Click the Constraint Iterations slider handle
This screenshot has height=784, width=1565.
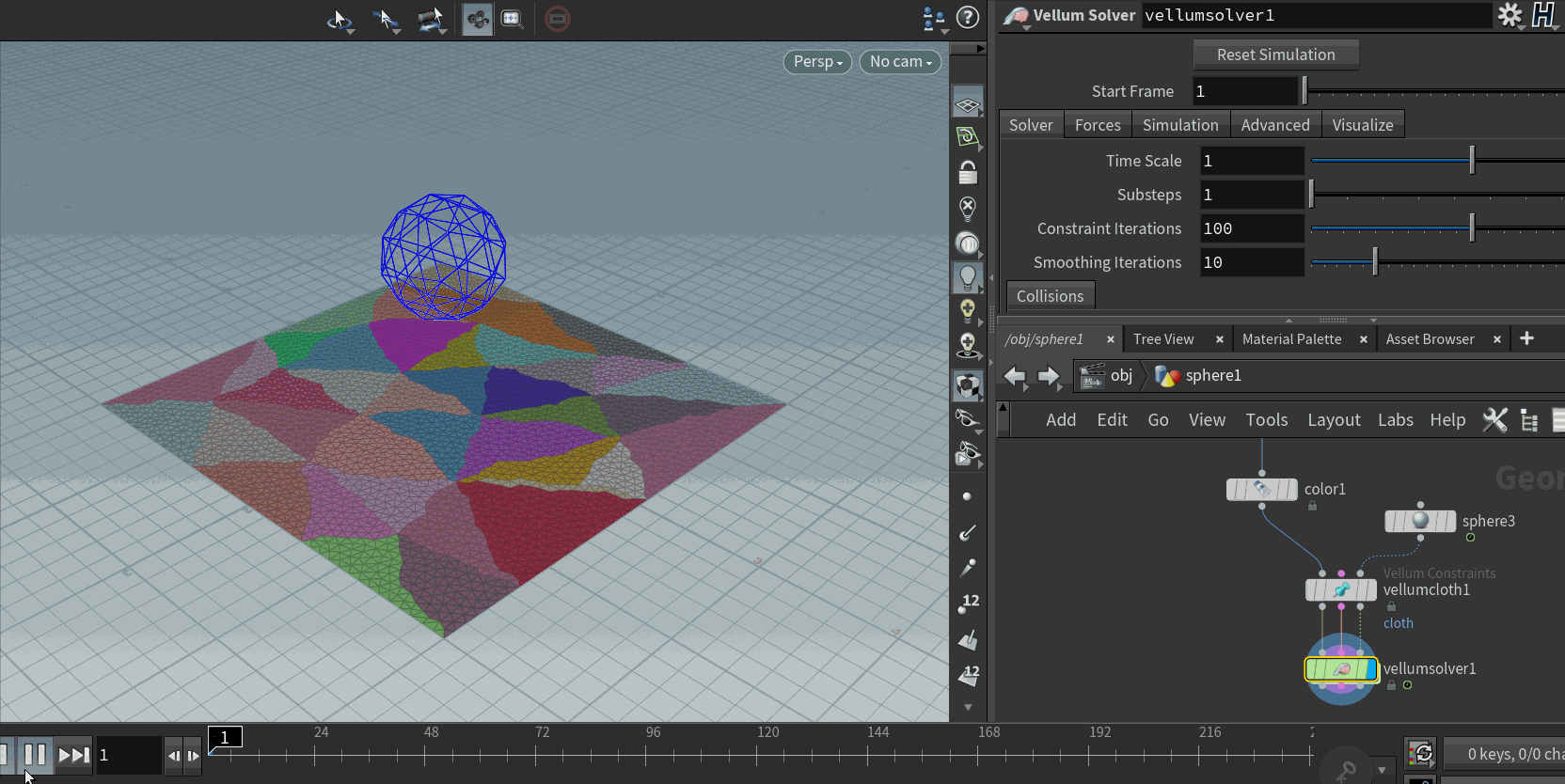tap(1472, 227)
